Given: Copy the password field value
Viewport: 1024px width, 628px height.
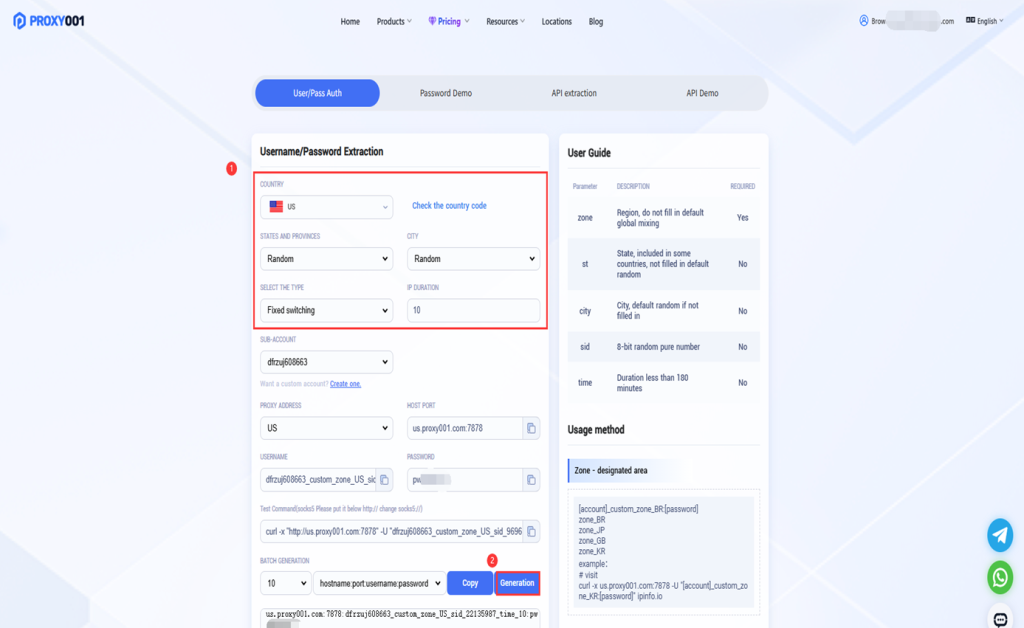Looking at the screenshot, I should pos(531,480).
